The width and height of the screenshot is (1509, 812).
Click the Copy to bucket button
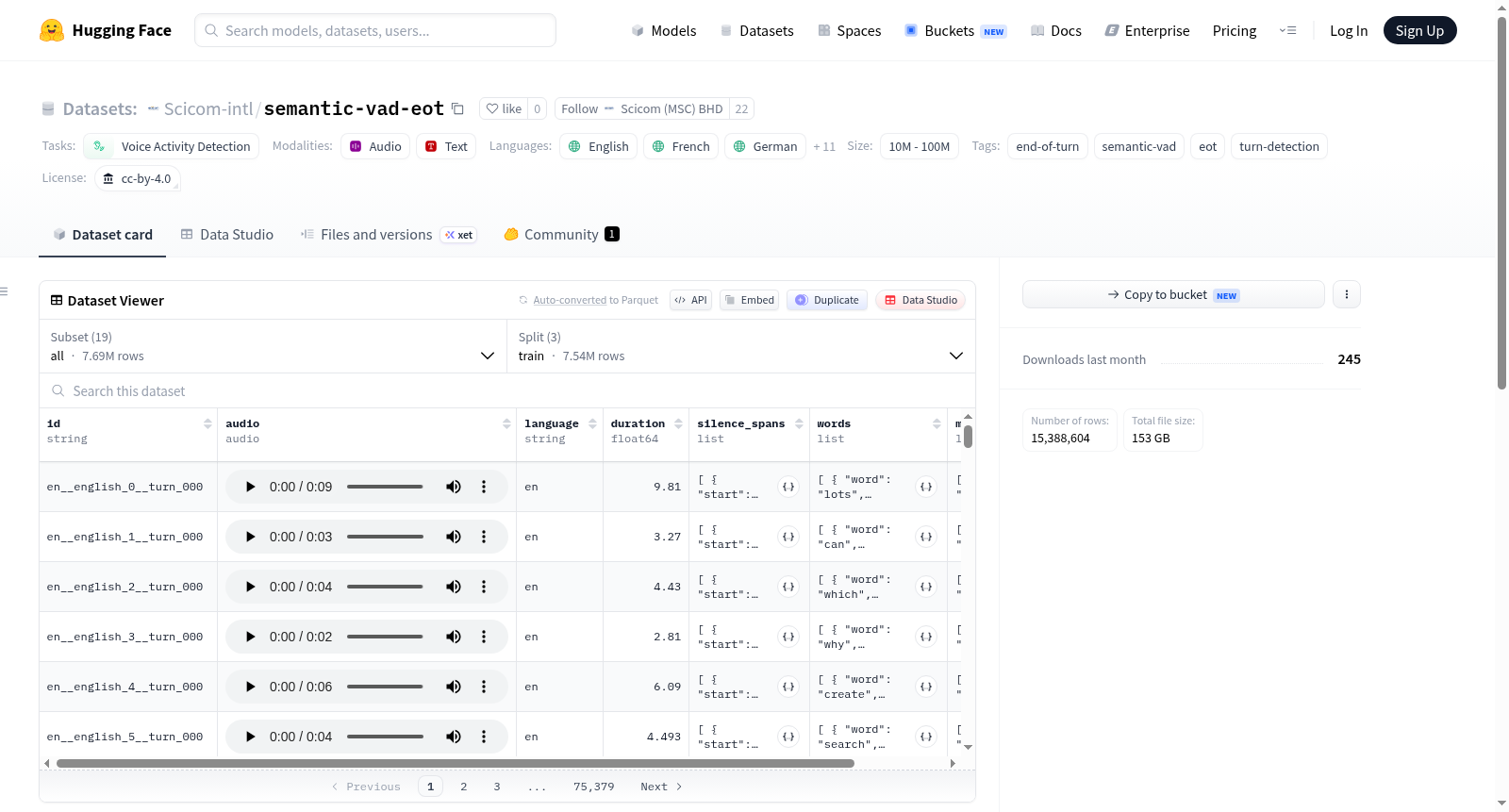click(1173, 294)
